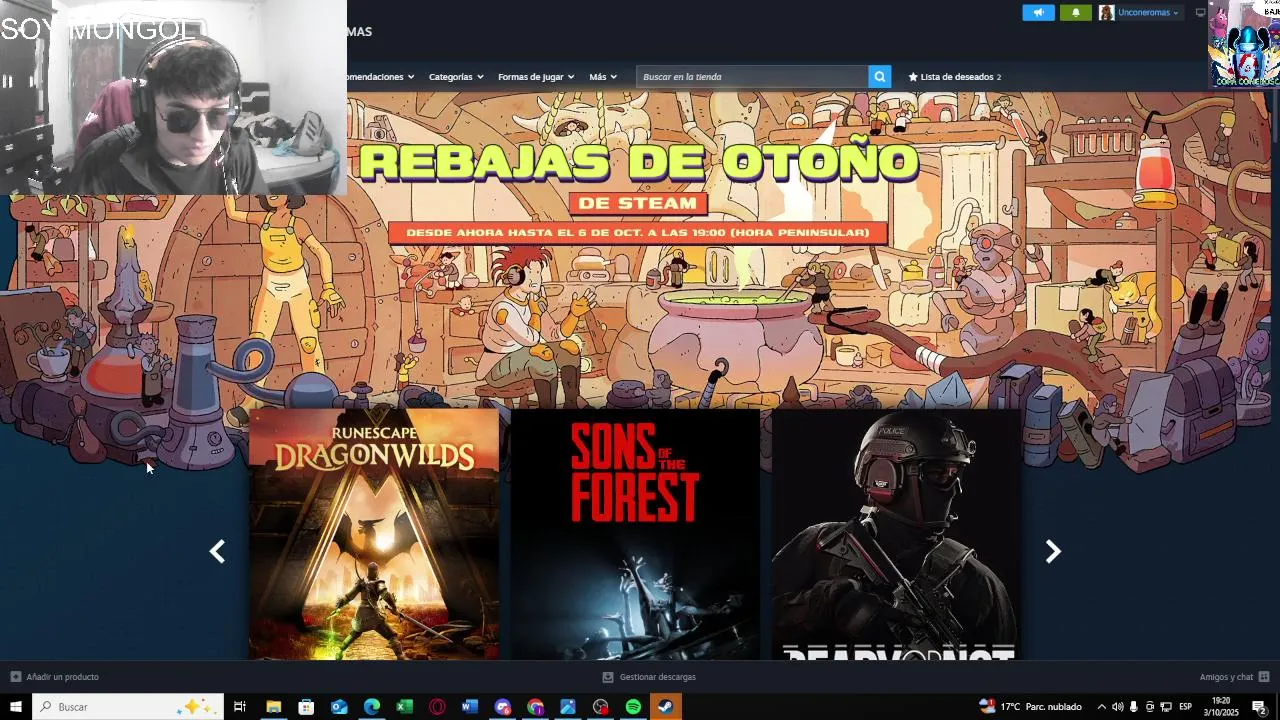Click the network tray icon

1166,707
